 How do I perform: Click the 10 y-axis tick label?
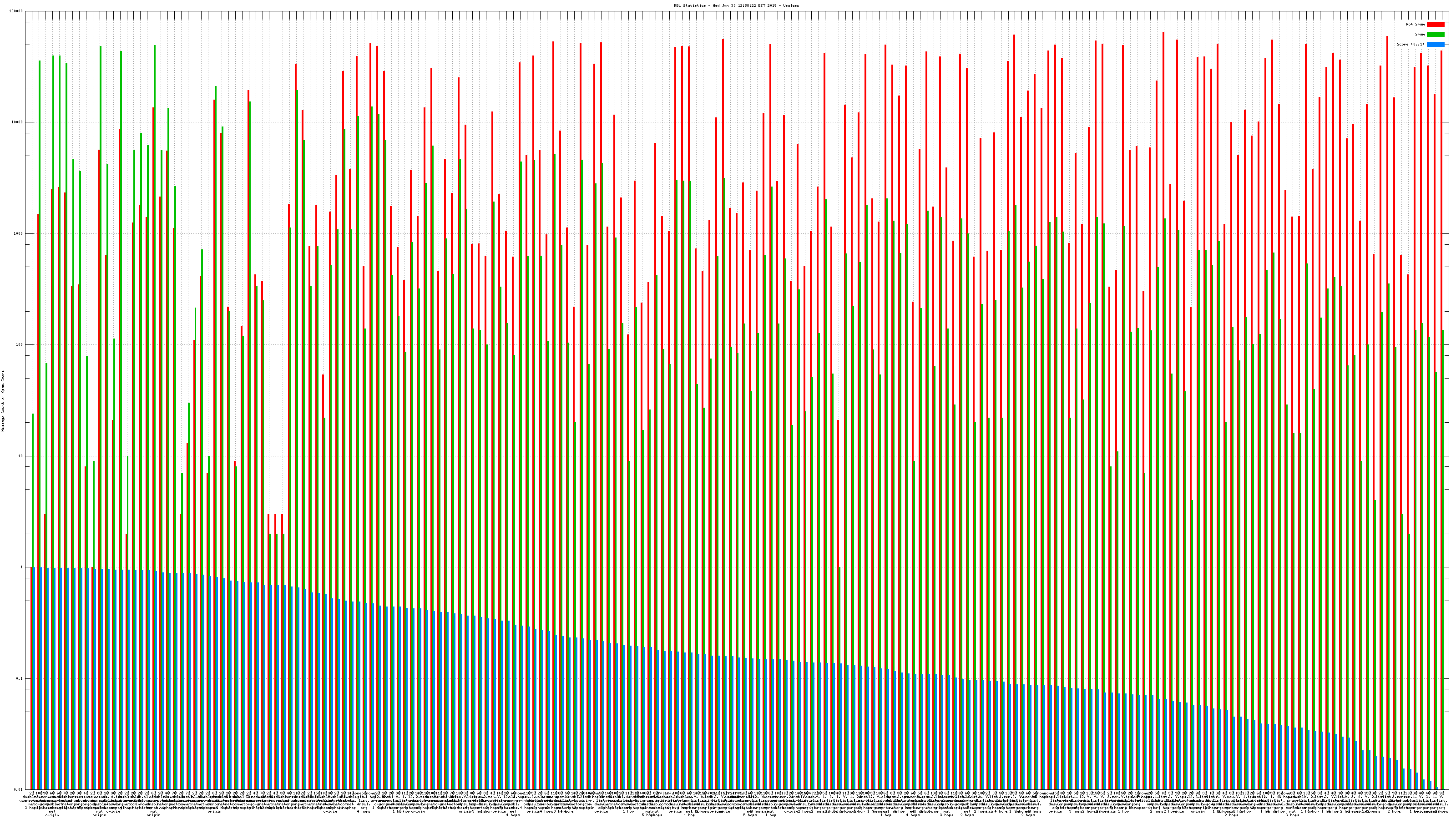21,456
